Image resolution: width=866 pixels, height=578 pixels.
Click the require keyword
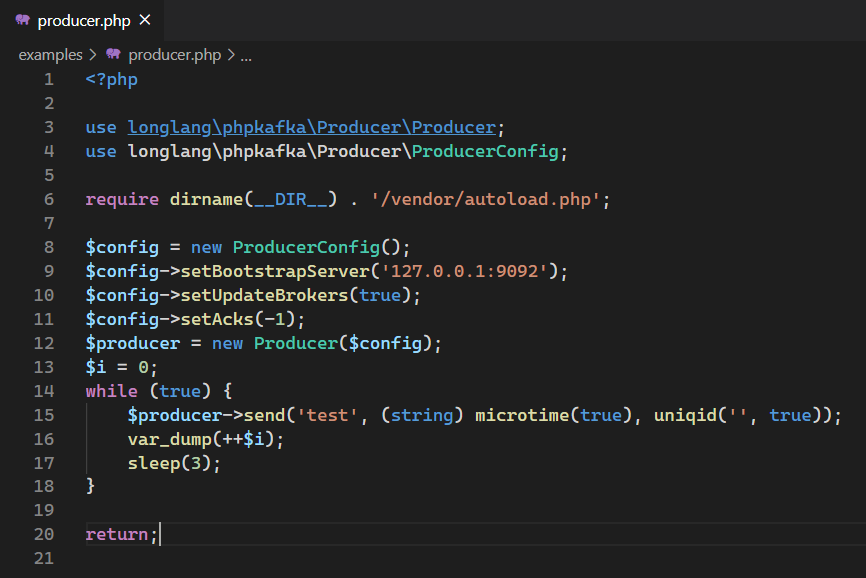122,199
